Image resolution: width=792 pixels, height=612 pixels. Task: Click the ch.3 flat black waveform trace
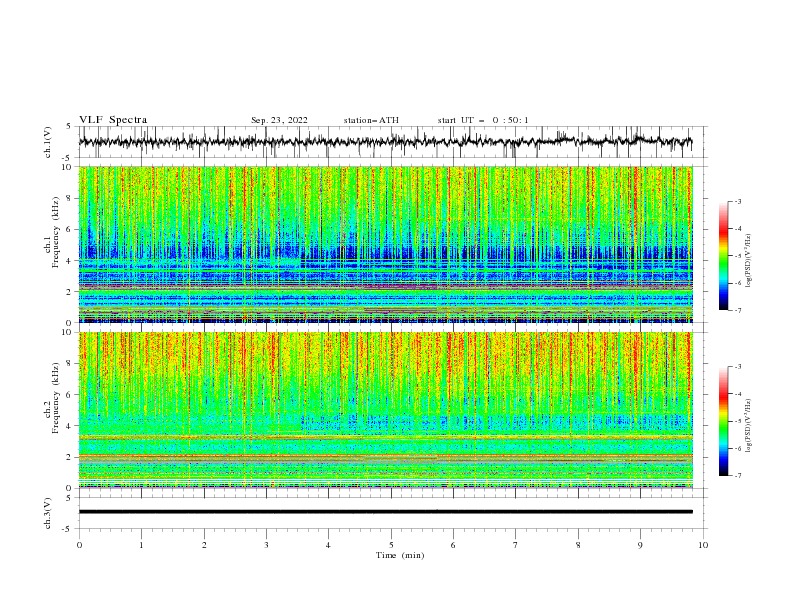(385, 512)
